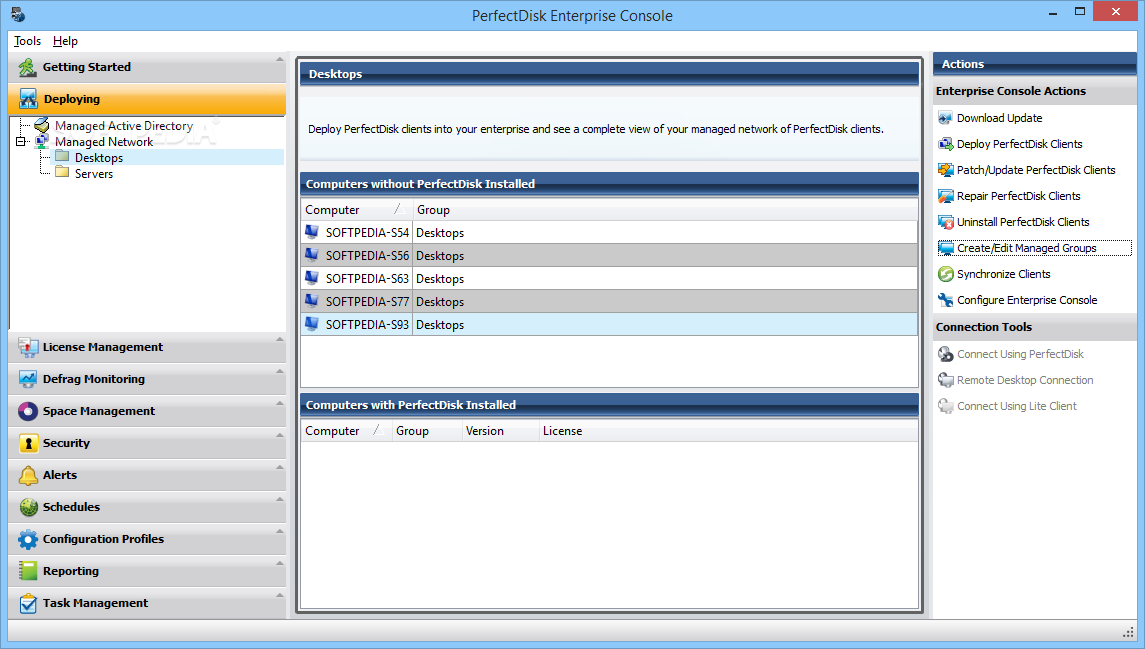Screen dimensions: 1145x649
Task: Click the Schedules clock icon
Action: (x=28, y=507)
